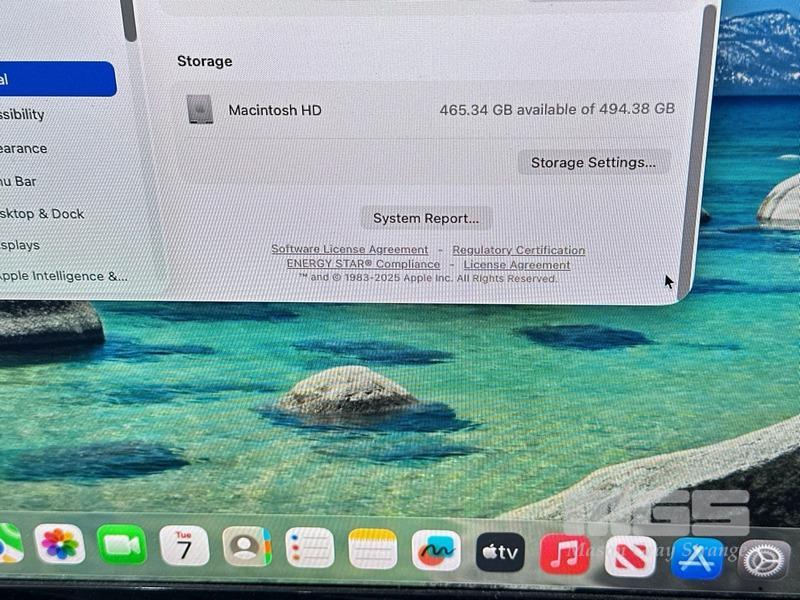Open the ENERGY STAR Compliance link

(x=363, y=264)
